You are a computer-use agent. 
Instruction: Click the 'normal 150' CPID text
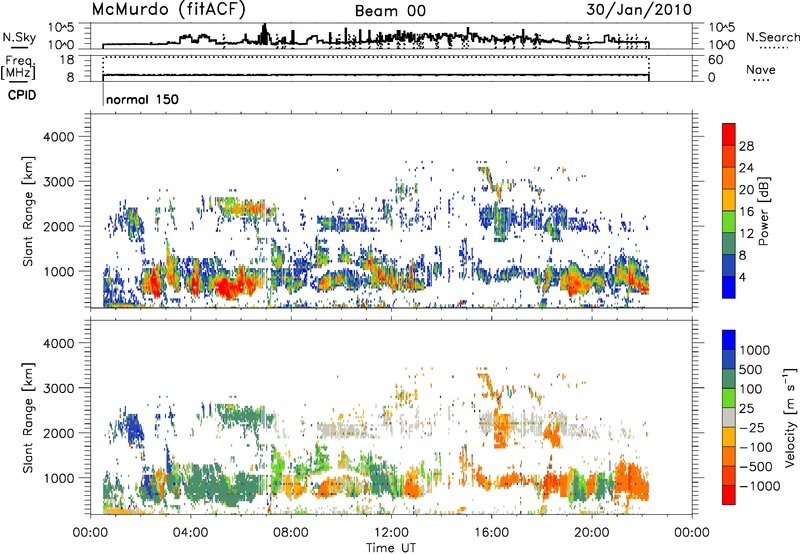pos(142,99)
